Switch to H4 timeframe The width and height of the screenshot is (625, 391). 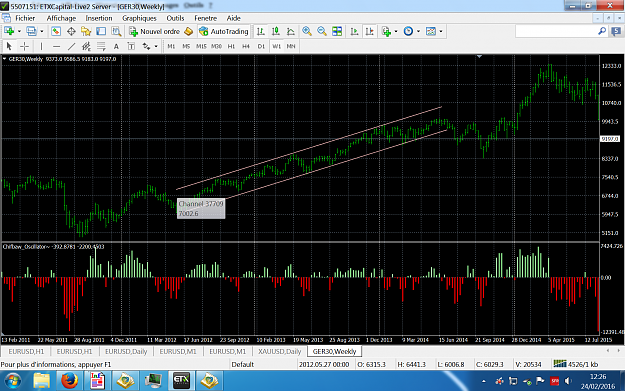[x=246, y=46]
